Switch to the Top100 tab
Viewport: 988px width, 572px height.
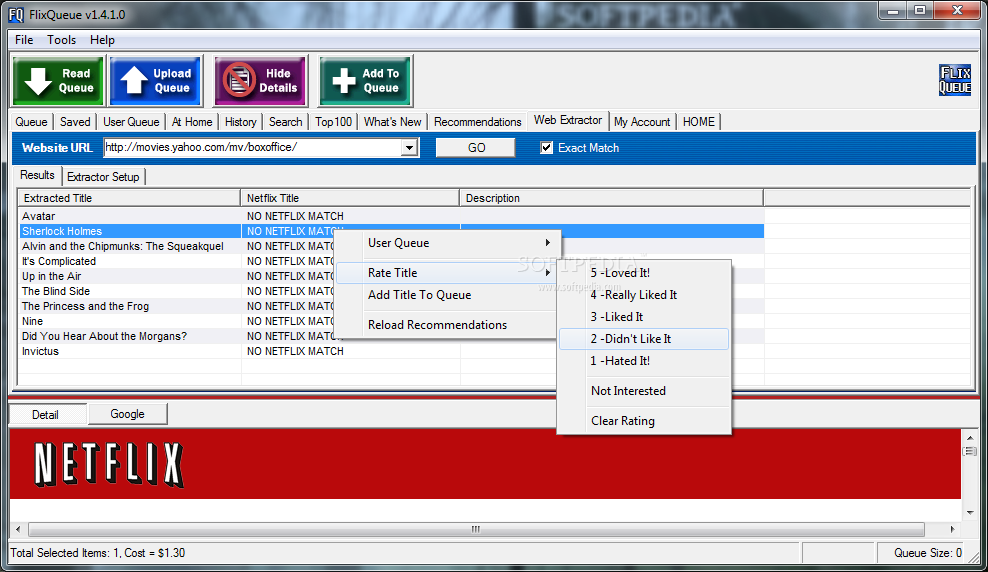pyautogui.click(x=333, y=122)
